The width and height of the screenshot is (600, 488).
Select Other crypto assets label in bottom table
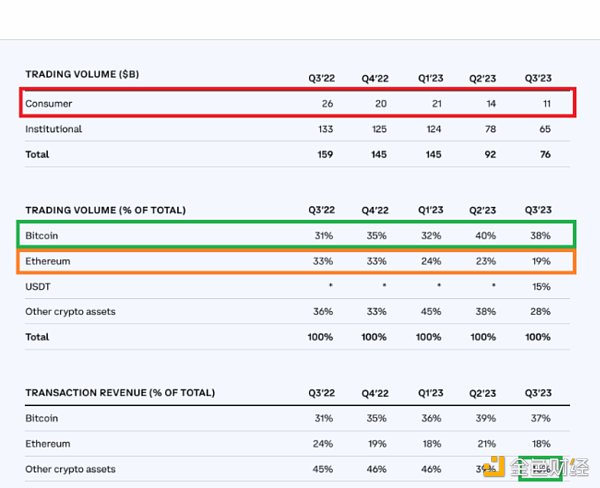(70, 469)
